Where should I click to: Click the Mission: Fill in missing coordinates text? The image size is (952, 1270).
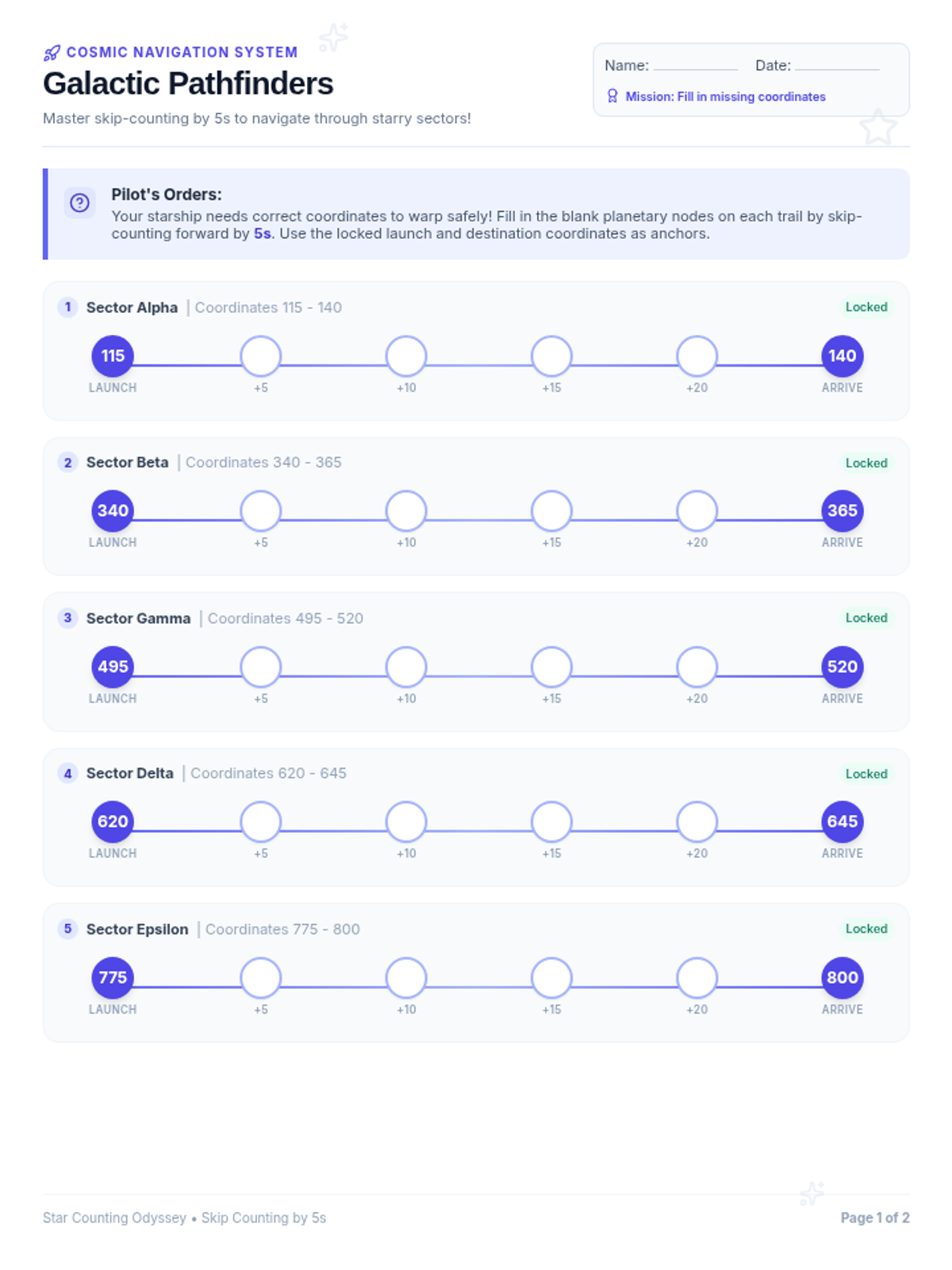pos(725,97)
